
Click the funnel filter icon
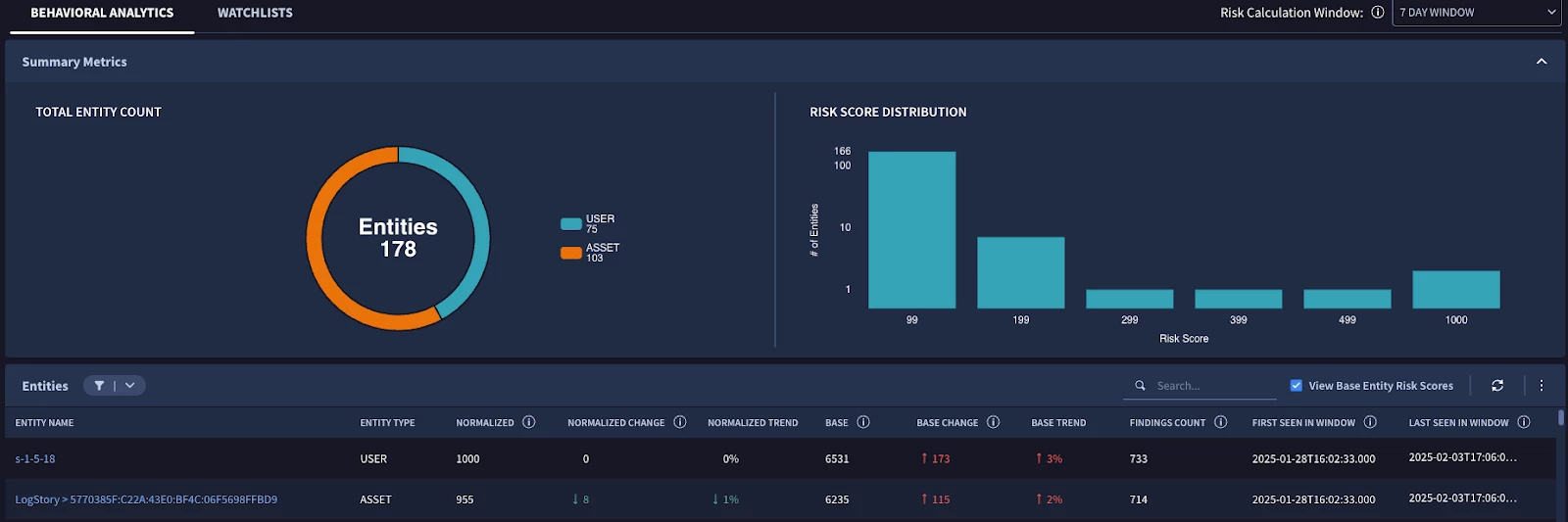pyautogui.click(x=99, y=386)
